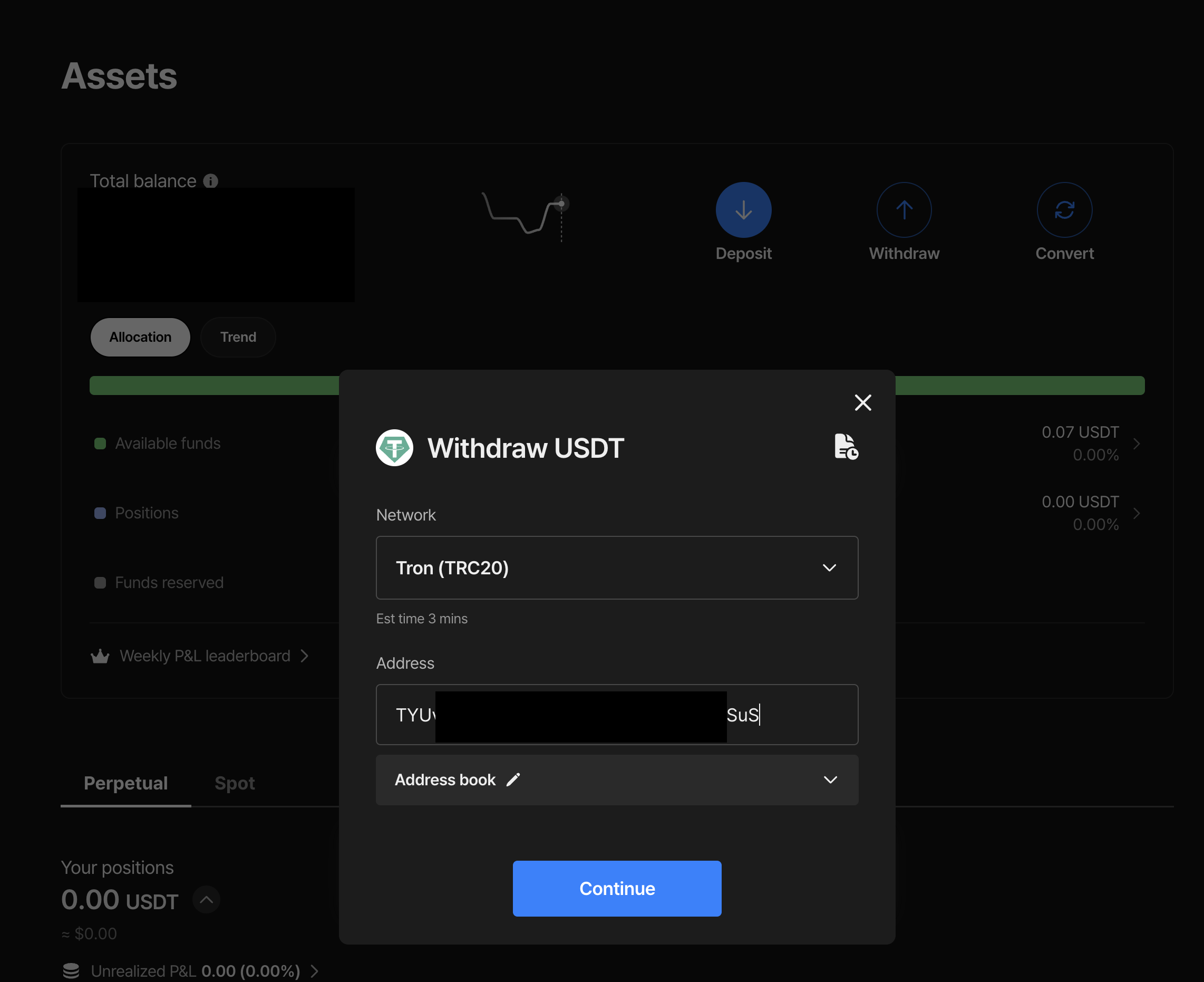Click the Withdraw up-arrow icon
Image resolution: width=1204 pixels, height=982 pixels.
(x=904, y=210)
